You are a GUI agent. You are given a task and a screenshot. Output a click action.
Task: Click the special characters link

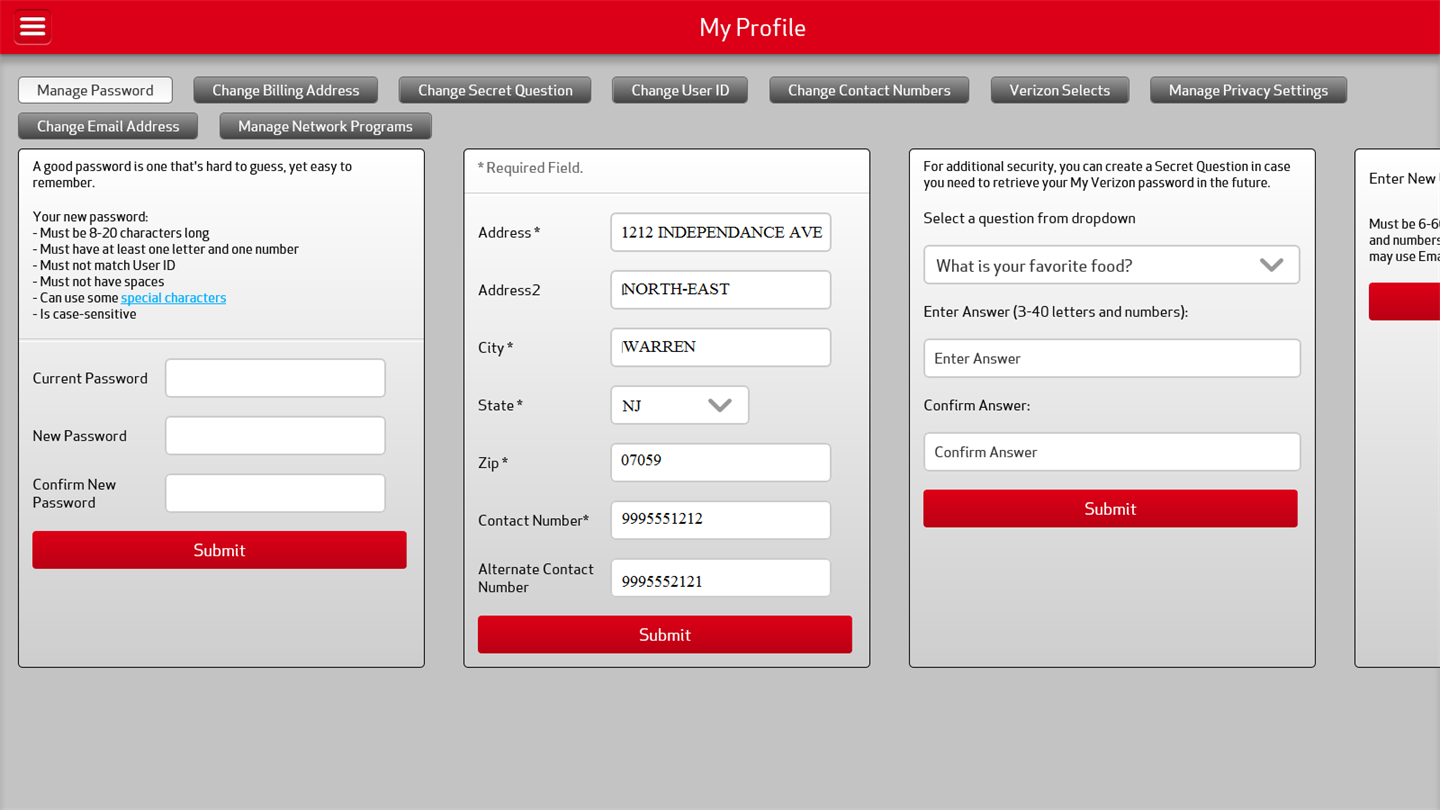173,298
